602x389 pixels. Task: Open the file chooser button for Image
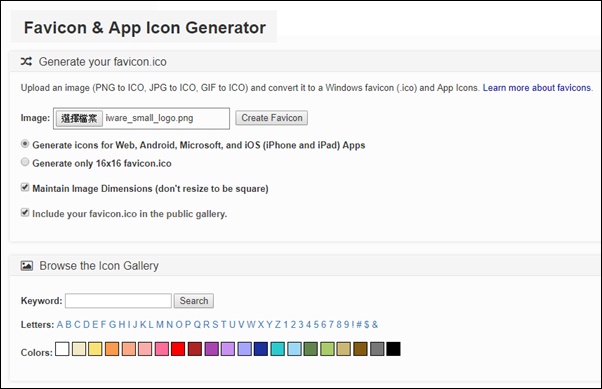[79, 118]
